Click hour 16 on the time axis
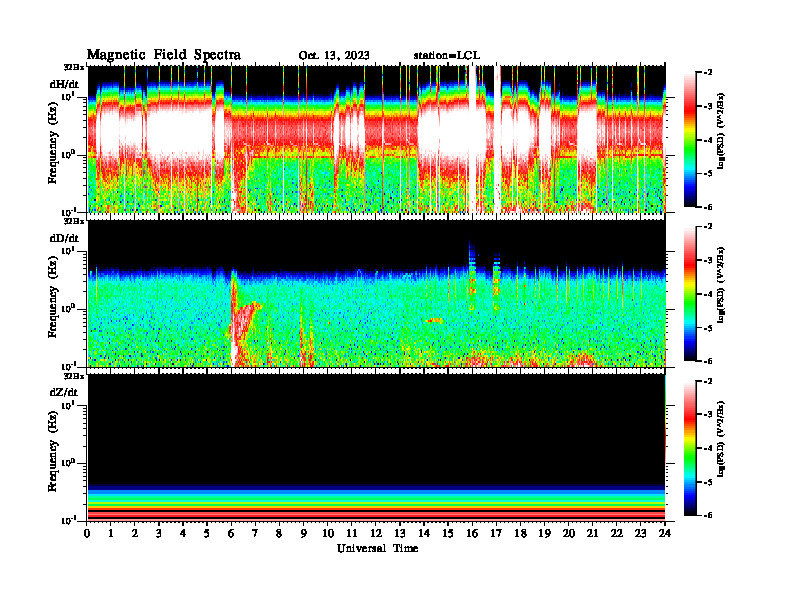Screen dimensions: 792x612 [x=472, y=533]
